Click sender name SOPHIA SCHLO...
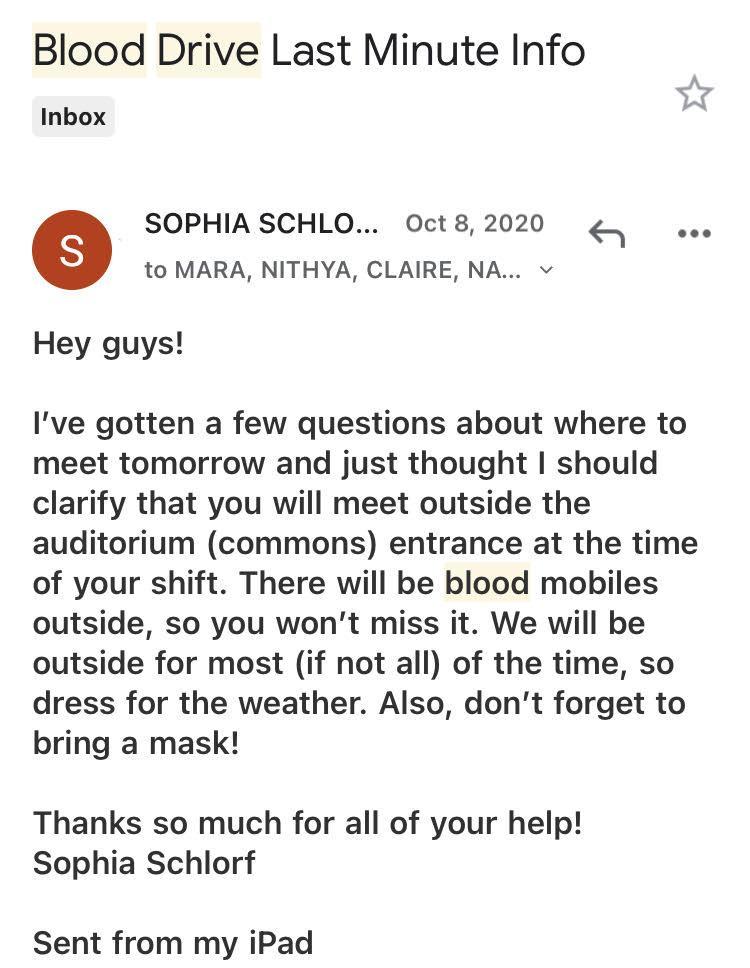The height and width of the screenshot is (968, 750). (x=261, y=224)
